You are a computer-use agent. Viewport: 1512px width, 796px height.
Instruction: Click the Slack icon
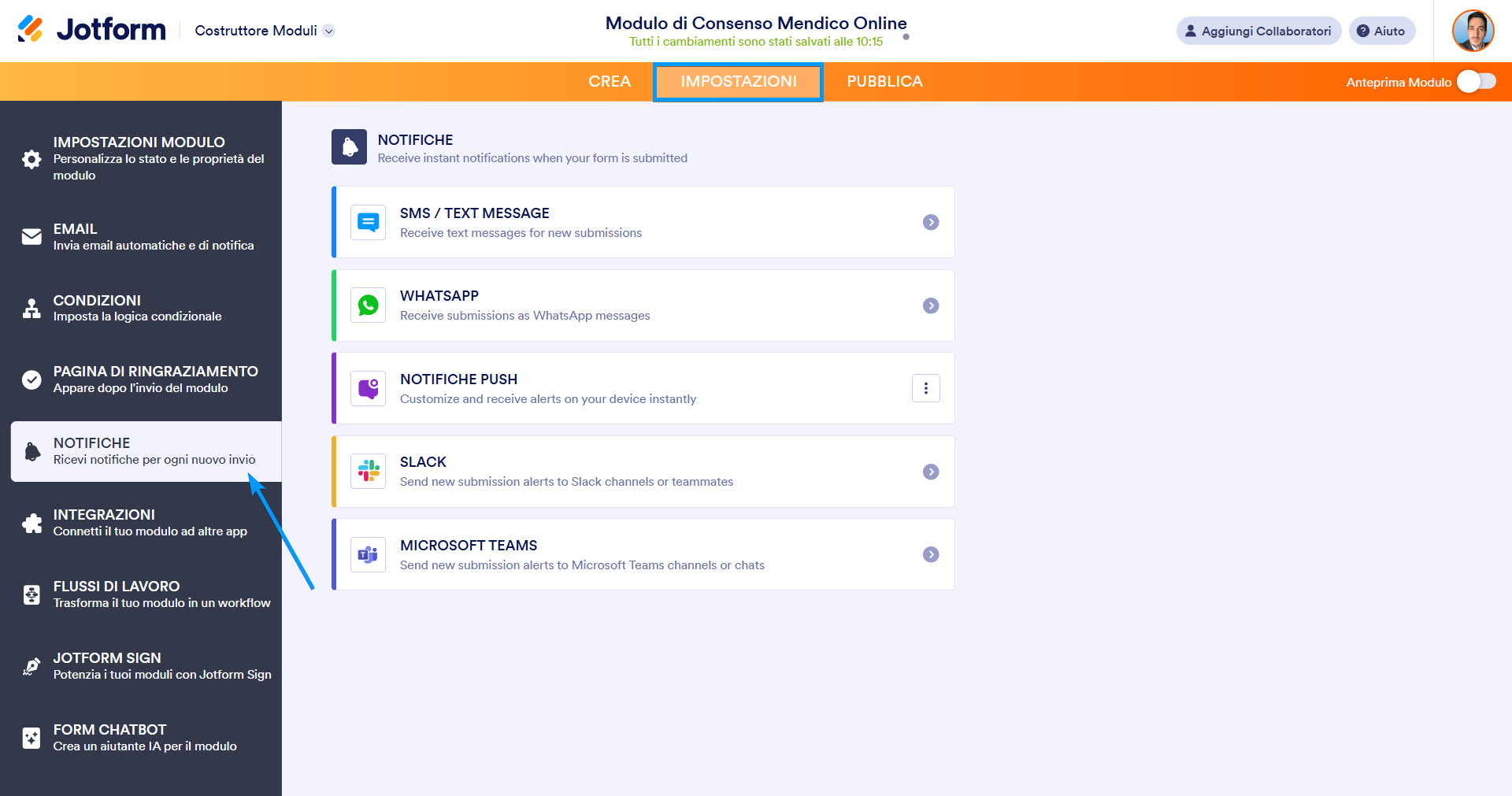coord(368,472)
